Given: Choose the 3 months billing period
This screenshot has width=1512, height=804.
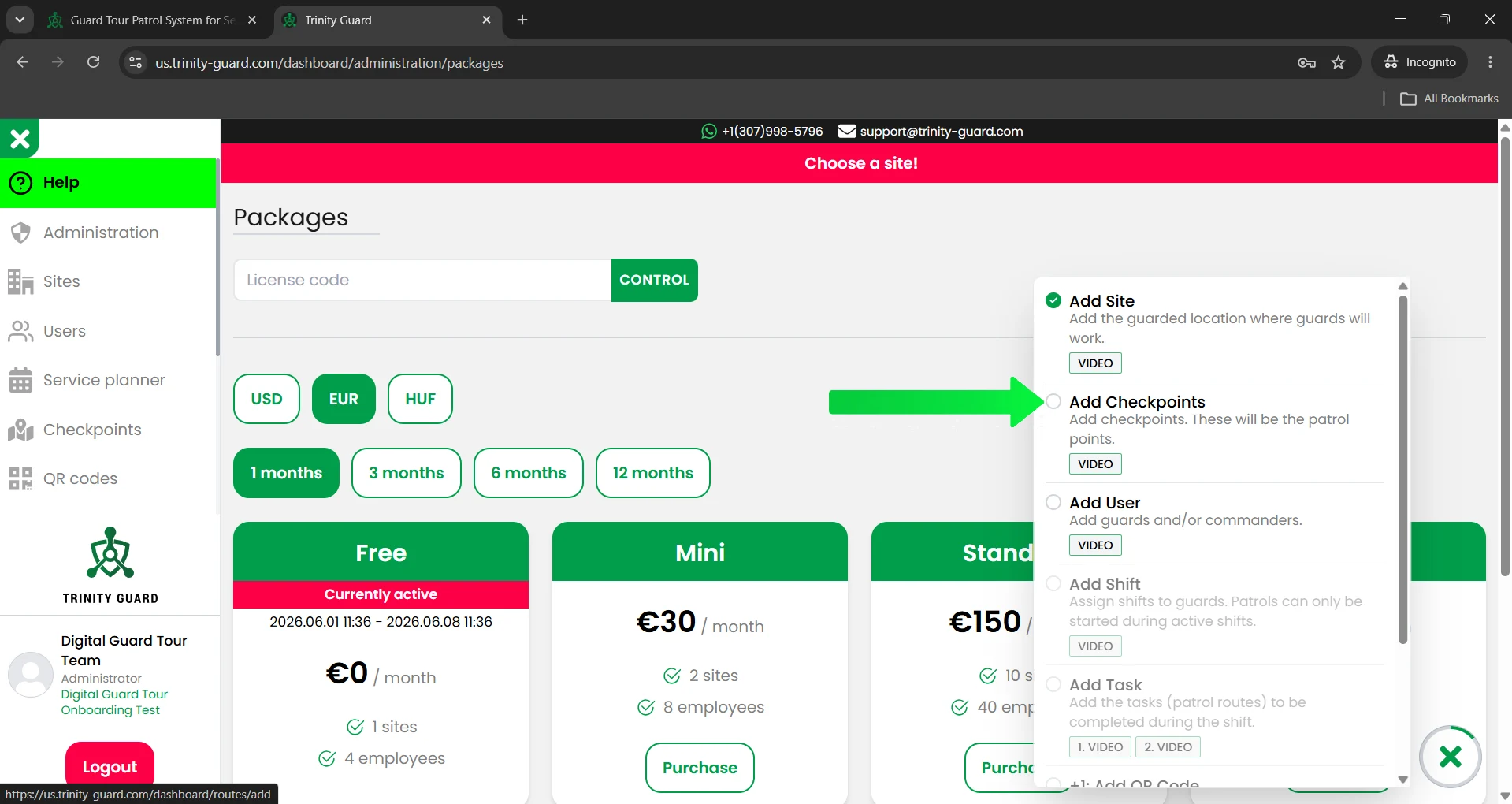Looking at the screenshot, I should coord(407,473).
